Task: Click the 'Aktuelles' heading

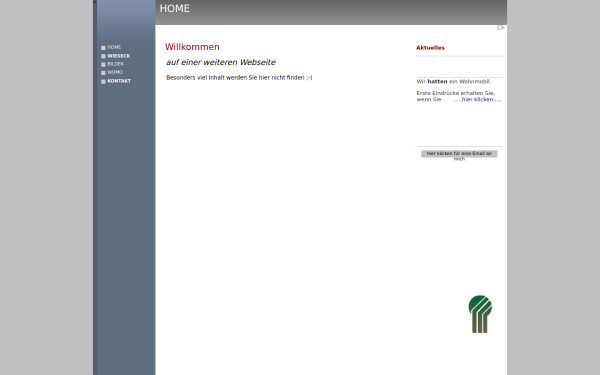Action: (x=430, y=48)
